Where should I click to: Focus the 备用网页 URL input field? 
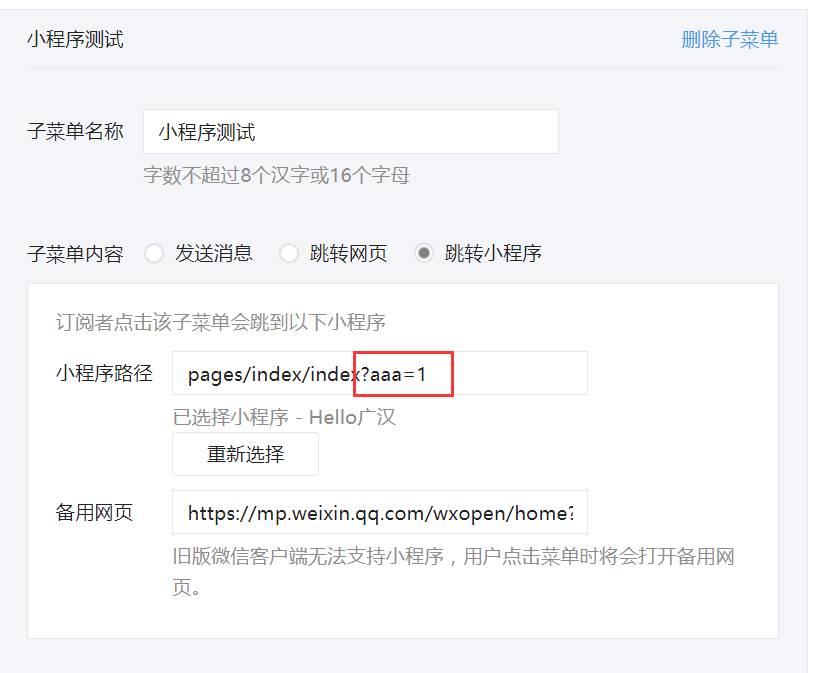coord(380,512)
